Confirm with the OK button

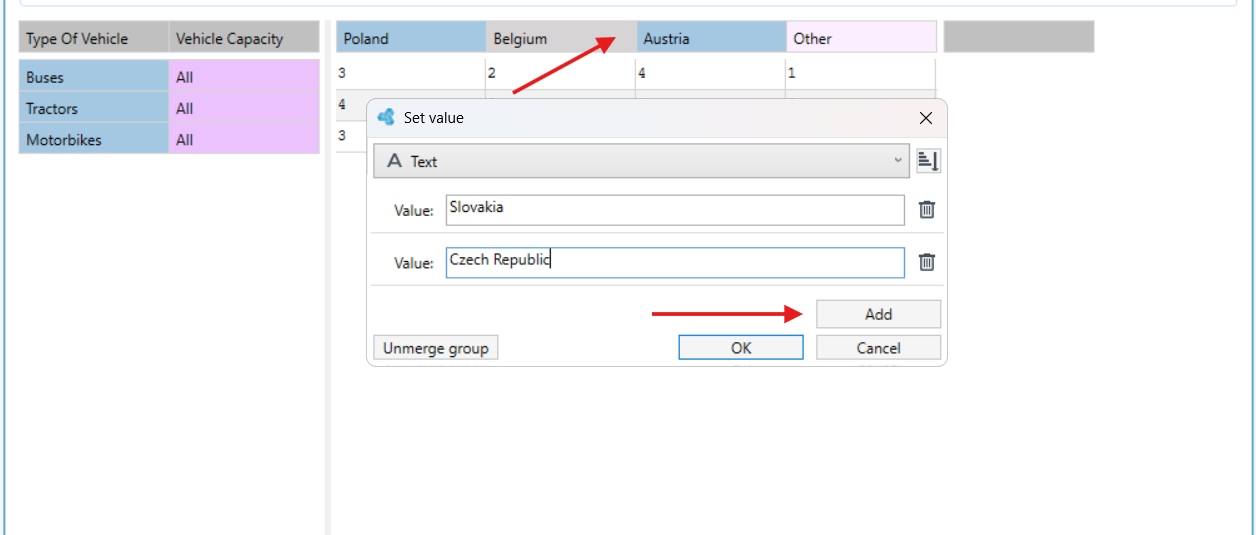741,348
